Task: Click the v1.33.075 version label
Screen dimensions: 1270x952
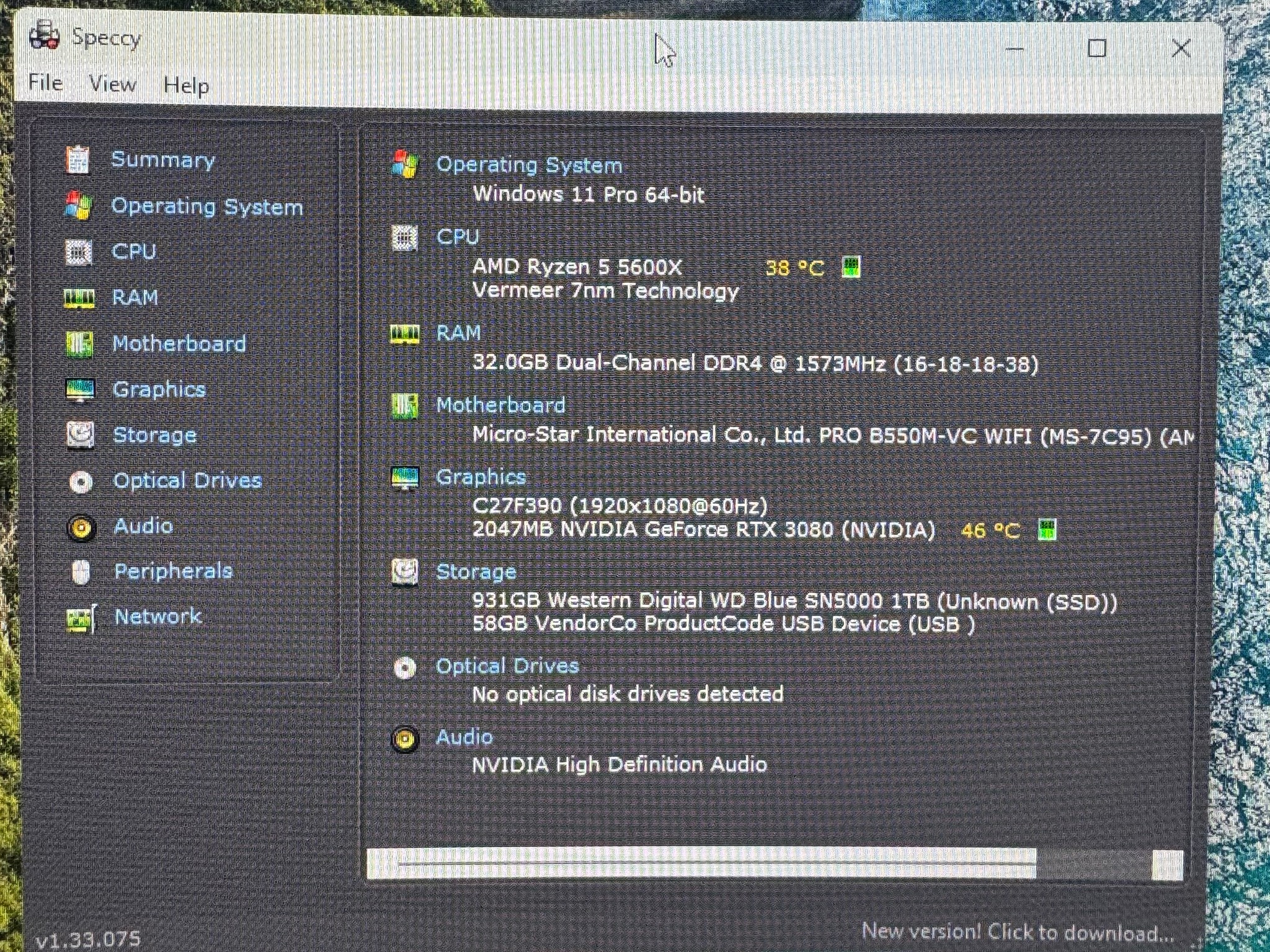Action: pyautogui.click(x=89, y=939)
